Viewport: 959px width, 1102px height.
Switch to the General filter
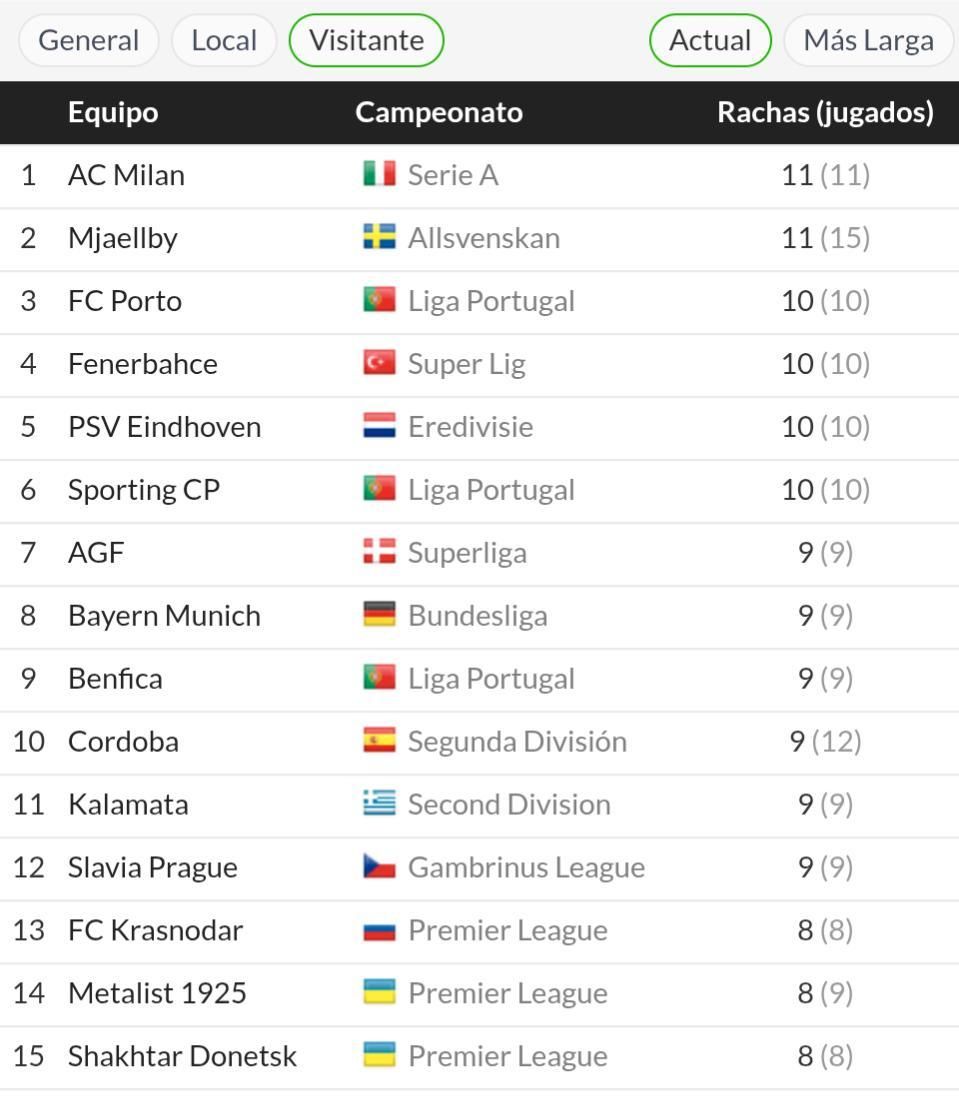pyautogui.click(x=88, y=41)
